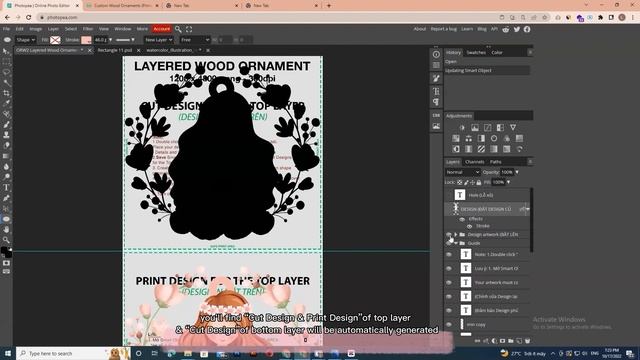Open the File menu
The image size is (640, 360).
[6, 29]
